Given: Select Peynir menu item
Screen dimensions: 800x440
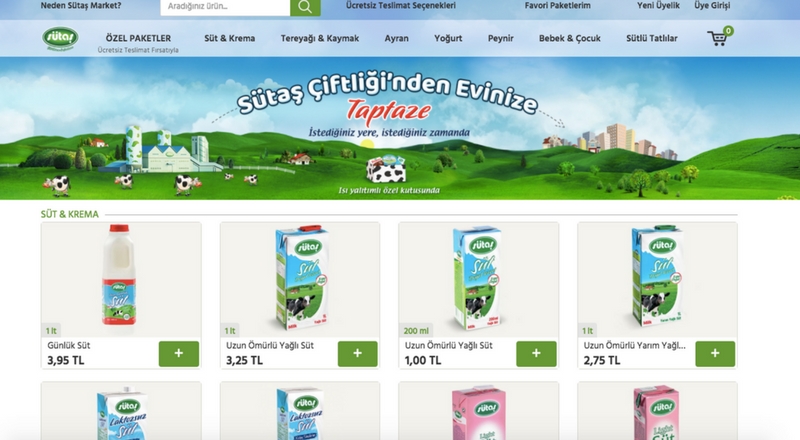Looking at the screenshot, I should click(501, 38).
